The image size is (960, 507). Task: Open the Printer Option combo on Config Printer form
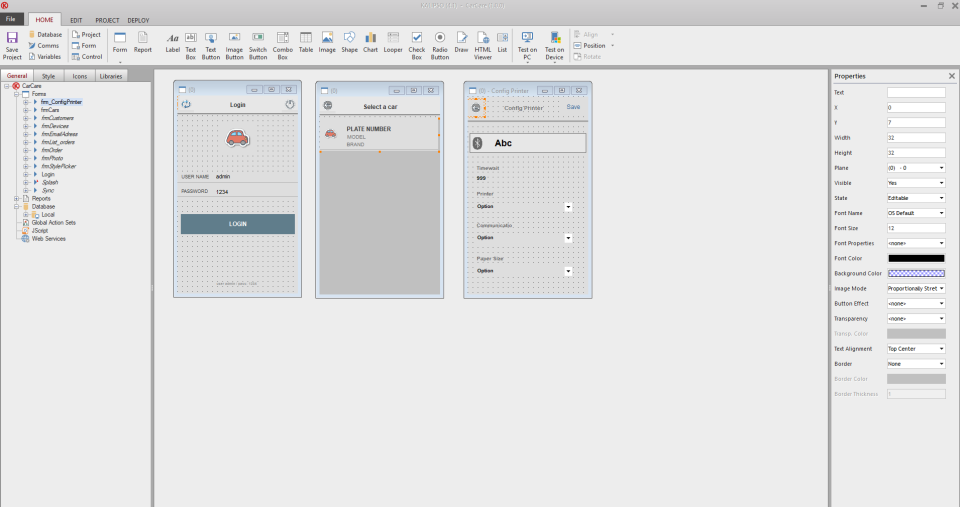pyautogui.click(x=568, y=207)
